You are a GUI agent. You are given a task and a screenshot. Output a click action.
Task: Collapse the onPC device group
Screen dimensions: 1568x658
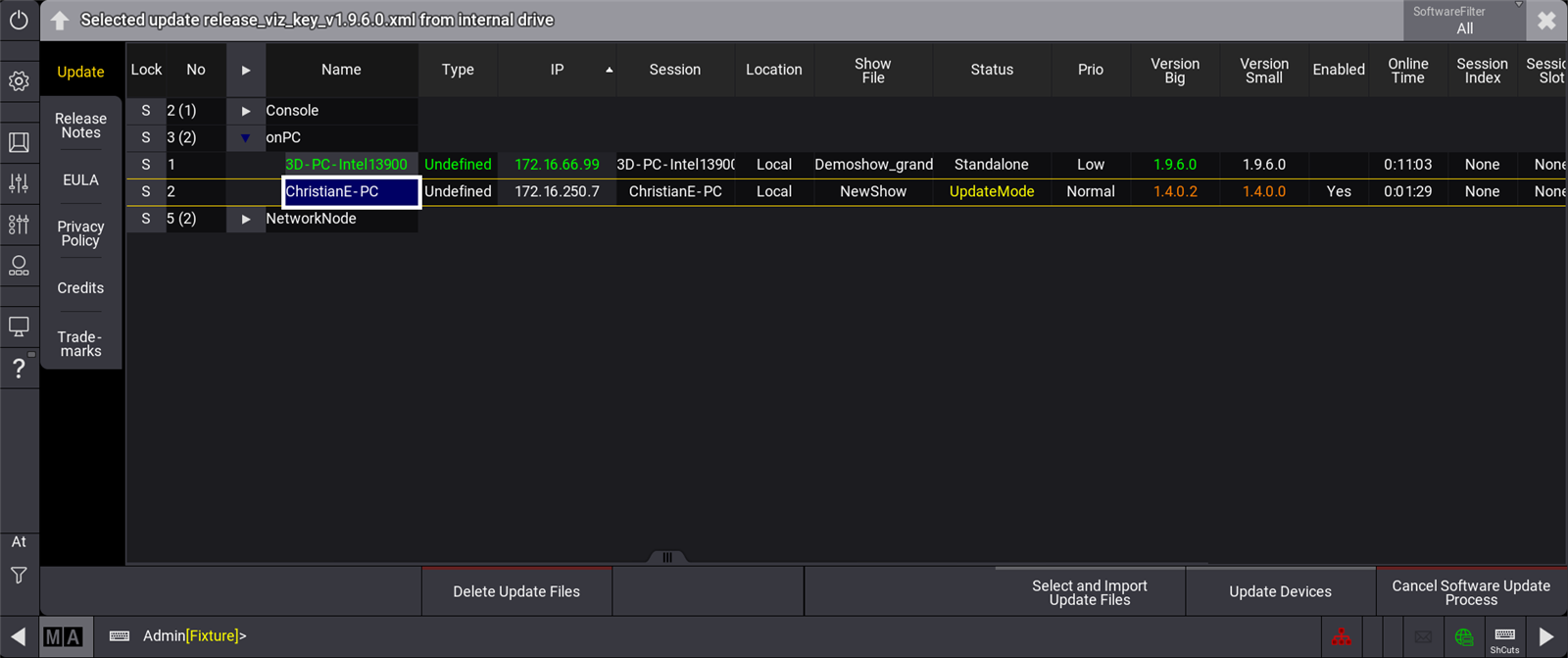tap(246, 138)
